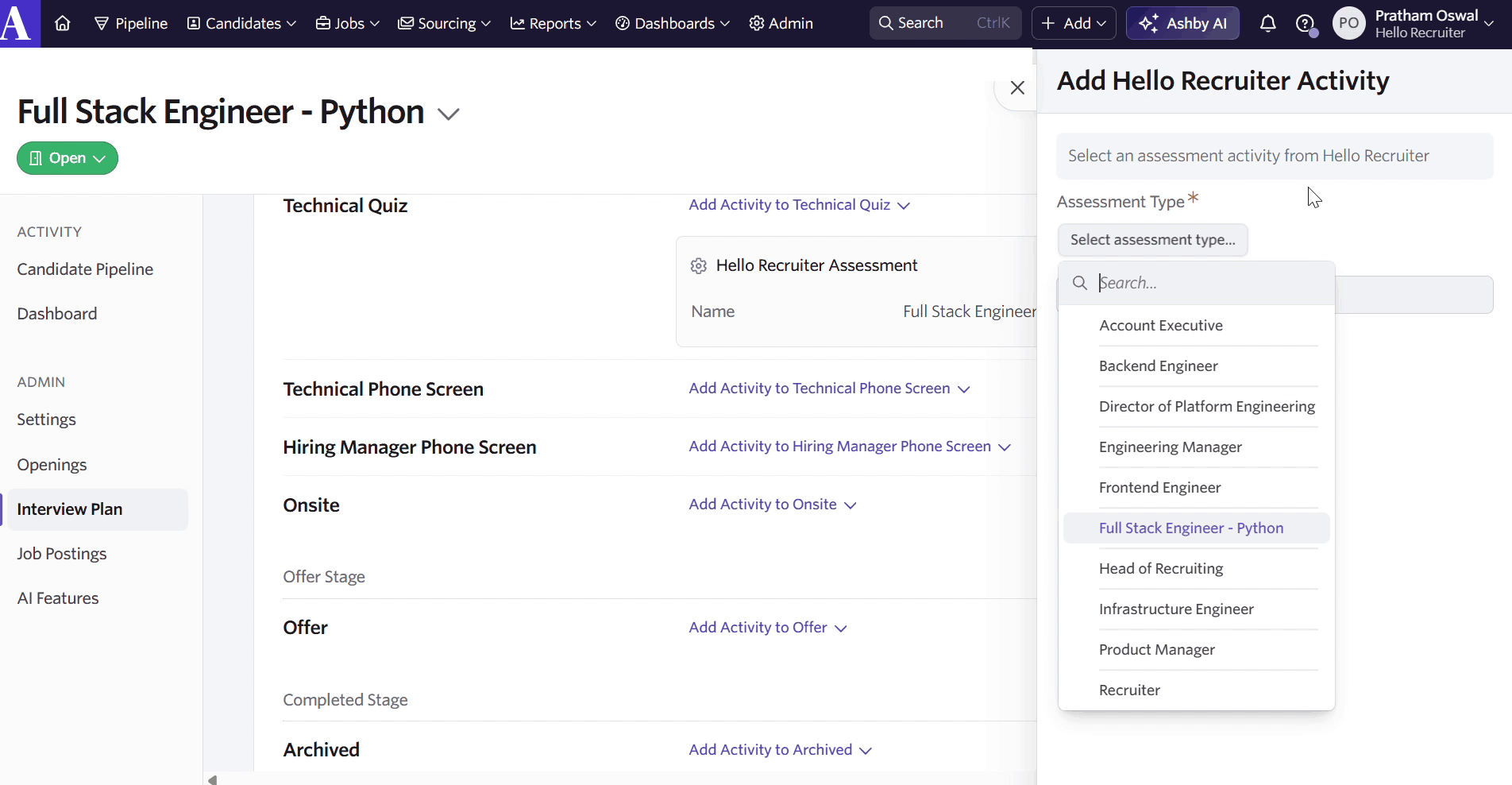The width and height of the screenshot is (1512, 785).
Task: Focus the assessment type Search field
Action: tap(1196, 283)
